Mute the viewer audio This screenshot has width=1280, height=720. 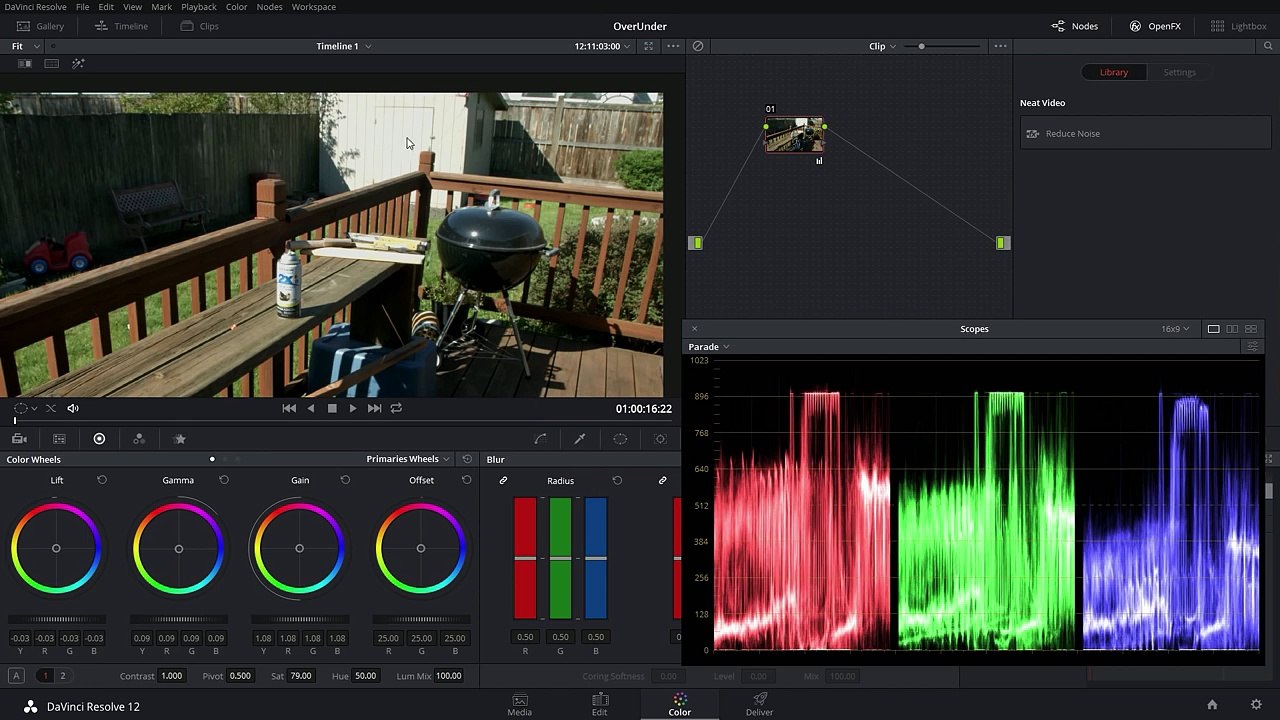point(73,408)
